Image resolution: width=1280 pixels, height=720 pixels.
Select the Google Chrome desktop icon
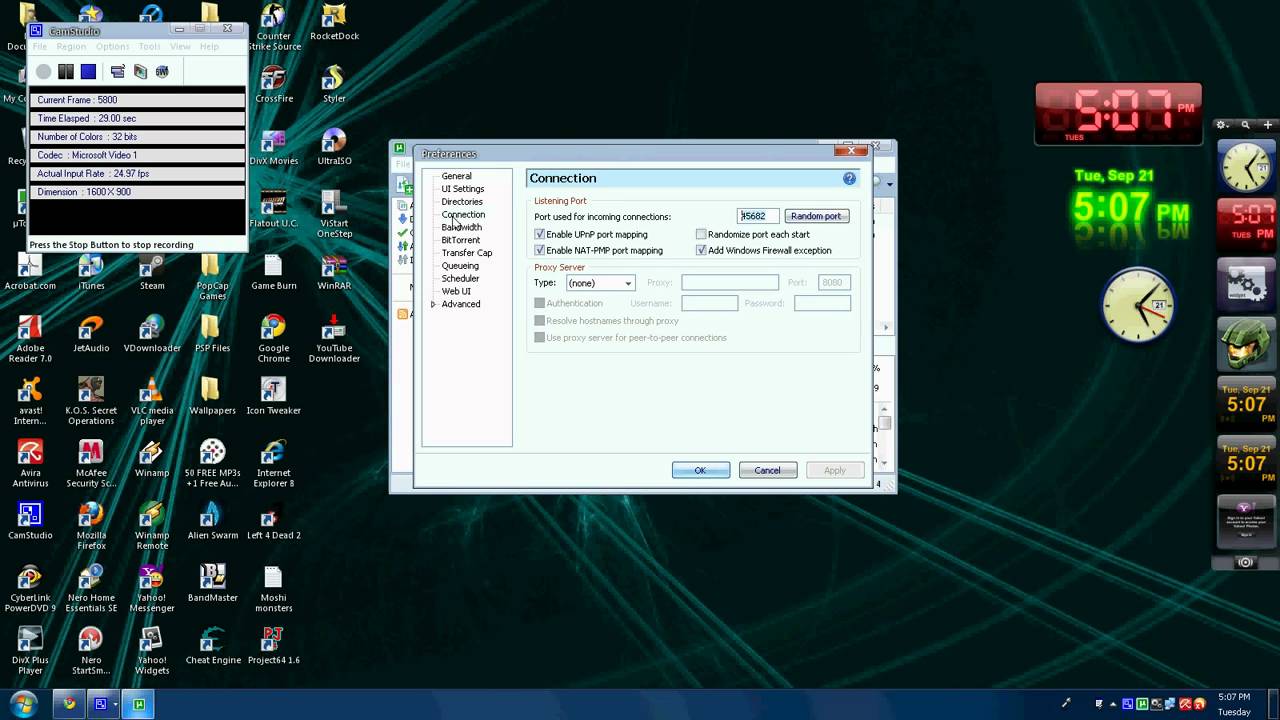pos(273,339)
